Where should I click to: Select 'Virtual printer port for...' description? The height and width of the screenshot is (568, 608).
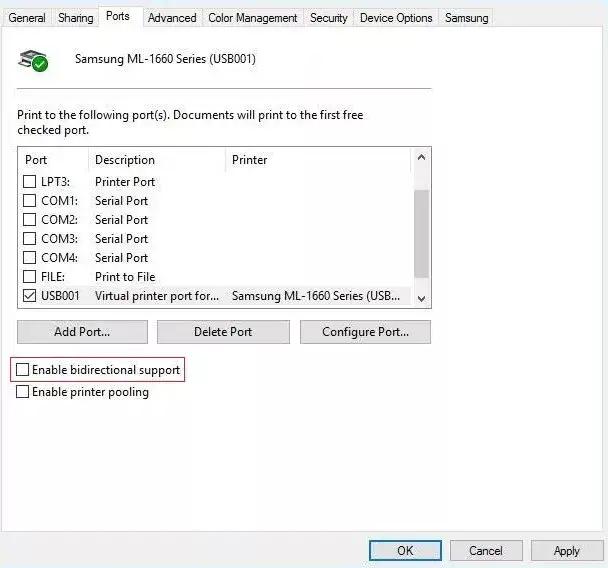tap(157, 296)
